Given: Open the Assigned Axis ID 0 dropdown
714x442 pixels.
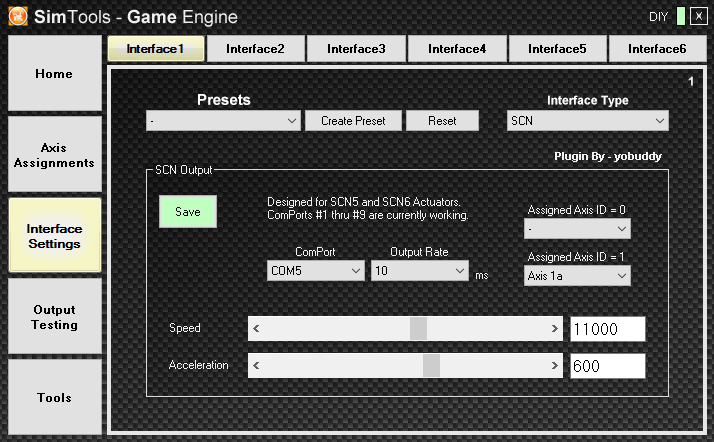Looking at the screenshot, I should tap(577, 229).
